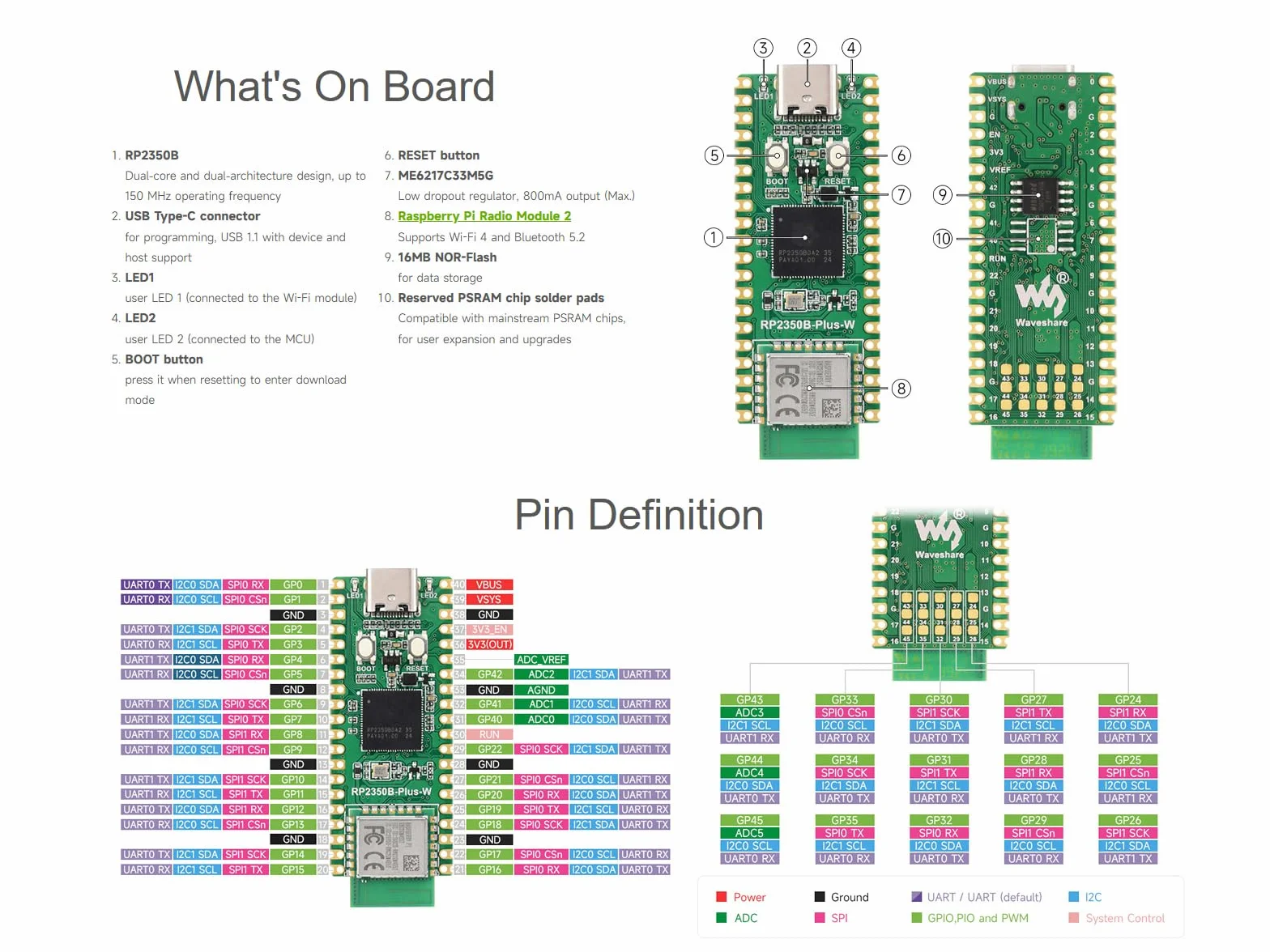The height and width of the screenshot is (952, 1270).
Task: Click the "GP4" pin label
Action: click(x=293, y=660)
